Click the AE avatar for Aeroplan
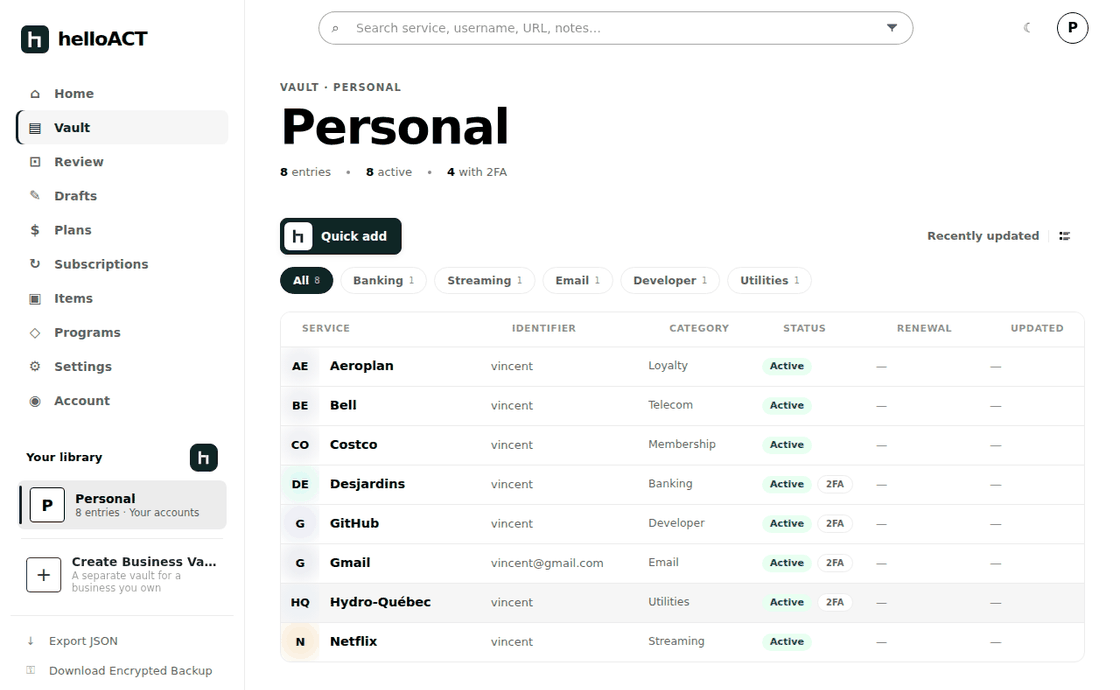The image size is (1120, 690). click(300, 366)
